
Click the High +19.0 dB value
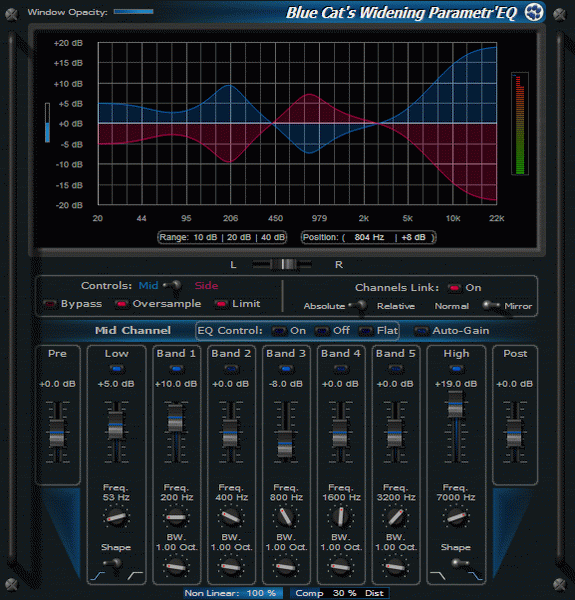pyautogui.click(x=456, y=384)
